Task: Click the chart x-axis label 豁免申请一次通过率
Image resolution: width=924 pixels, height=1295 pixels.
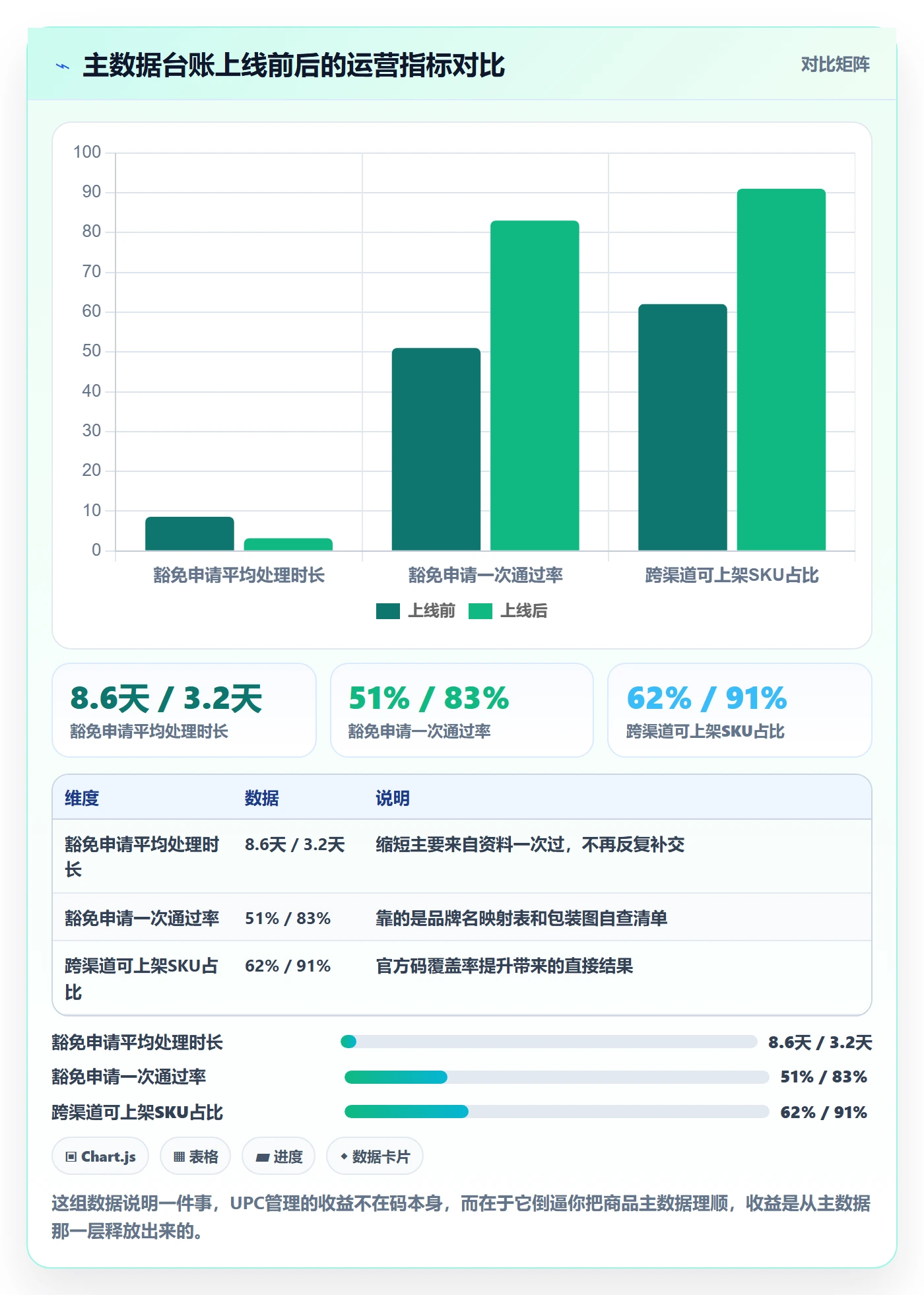Action: tap(486, 576)
